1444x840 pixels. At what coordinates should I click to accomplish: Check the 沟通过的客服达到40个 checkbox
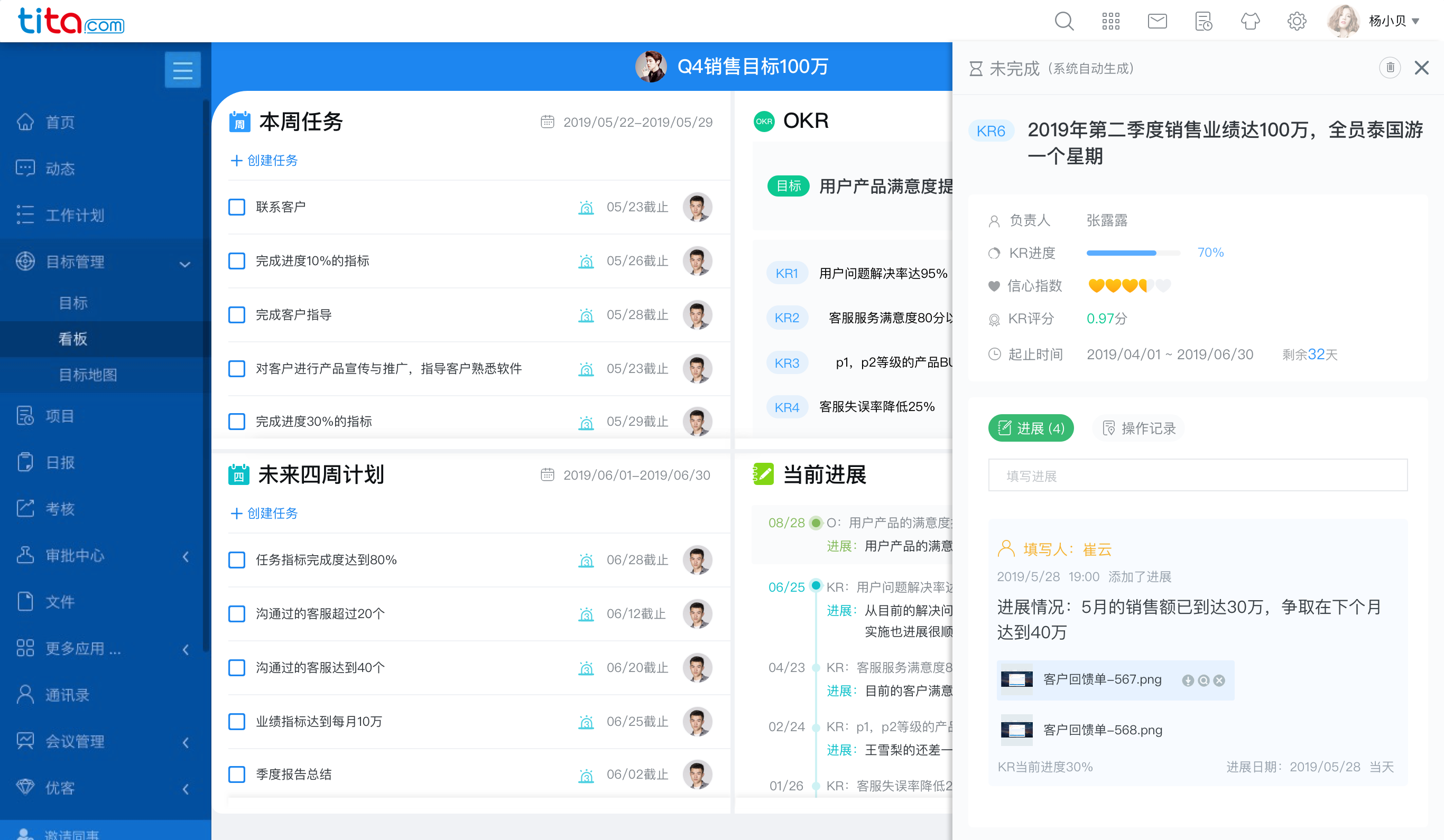[x=237, y=668]
